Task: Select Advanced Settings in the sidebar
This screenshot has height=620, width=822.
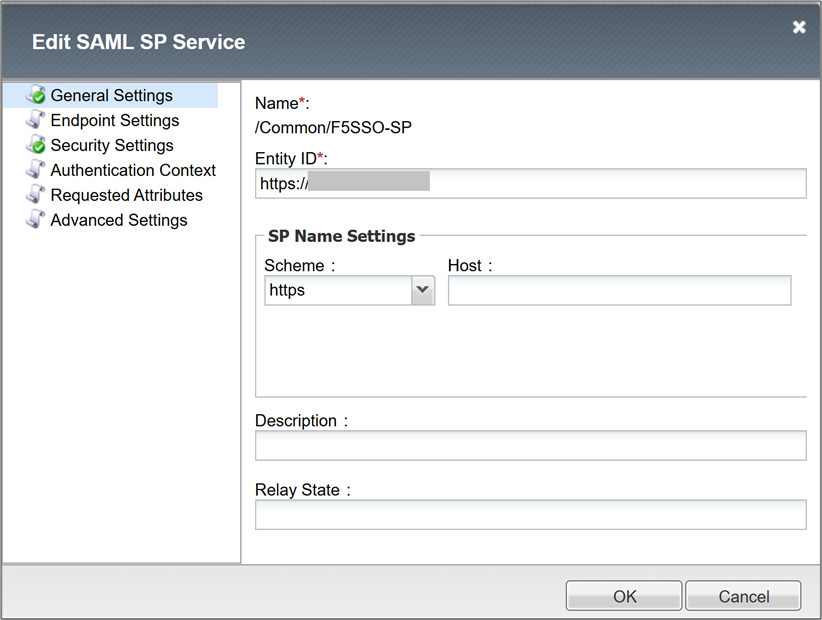Action: 118,220
